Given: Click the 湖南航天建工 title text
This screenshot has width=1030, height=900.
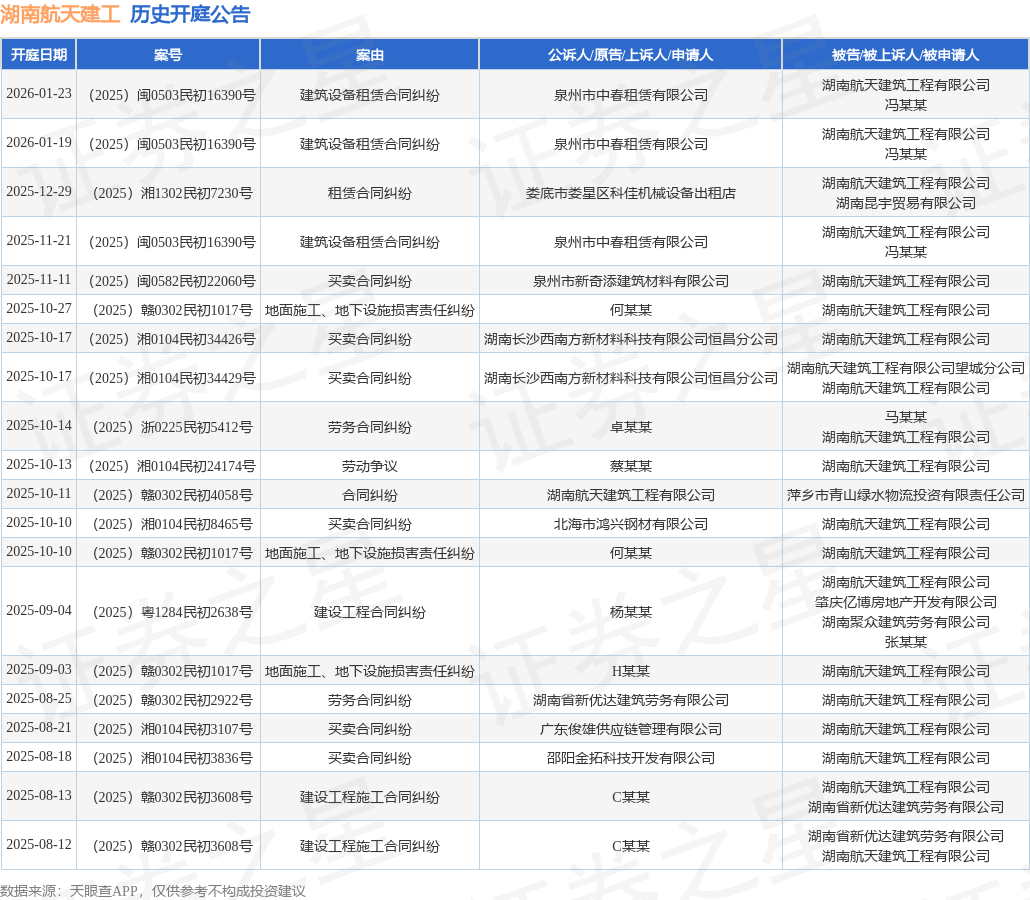Looking at the screenshot, I should (x=60, y=14).
